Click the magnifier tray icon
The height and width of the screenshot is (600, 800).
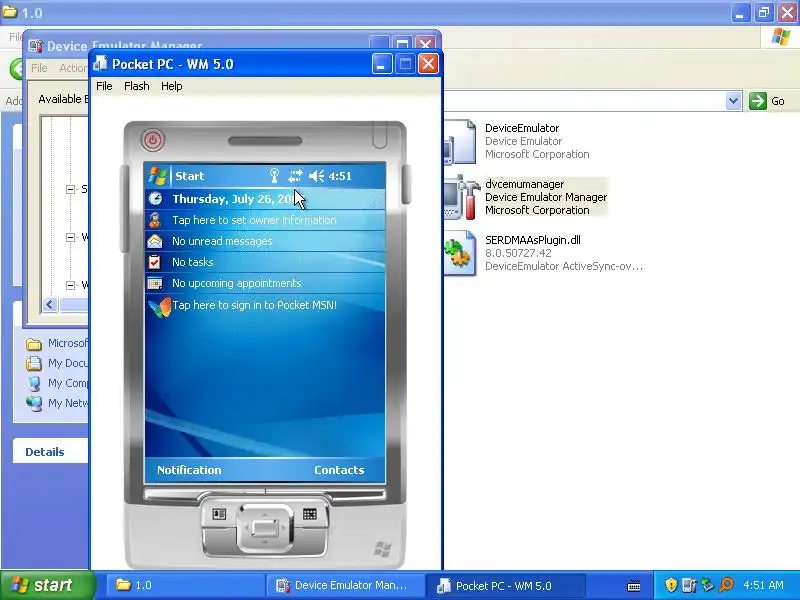click(x=726, y=585)
